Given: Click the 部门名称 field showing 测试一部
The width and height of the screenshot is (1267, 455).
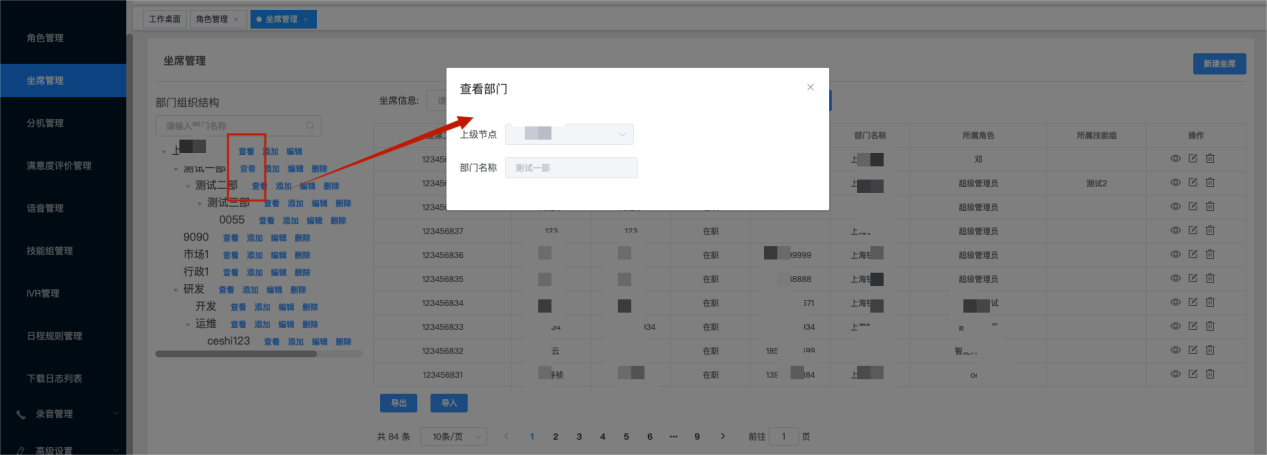Looking at the screenshot, I should [x=571, y=168].
